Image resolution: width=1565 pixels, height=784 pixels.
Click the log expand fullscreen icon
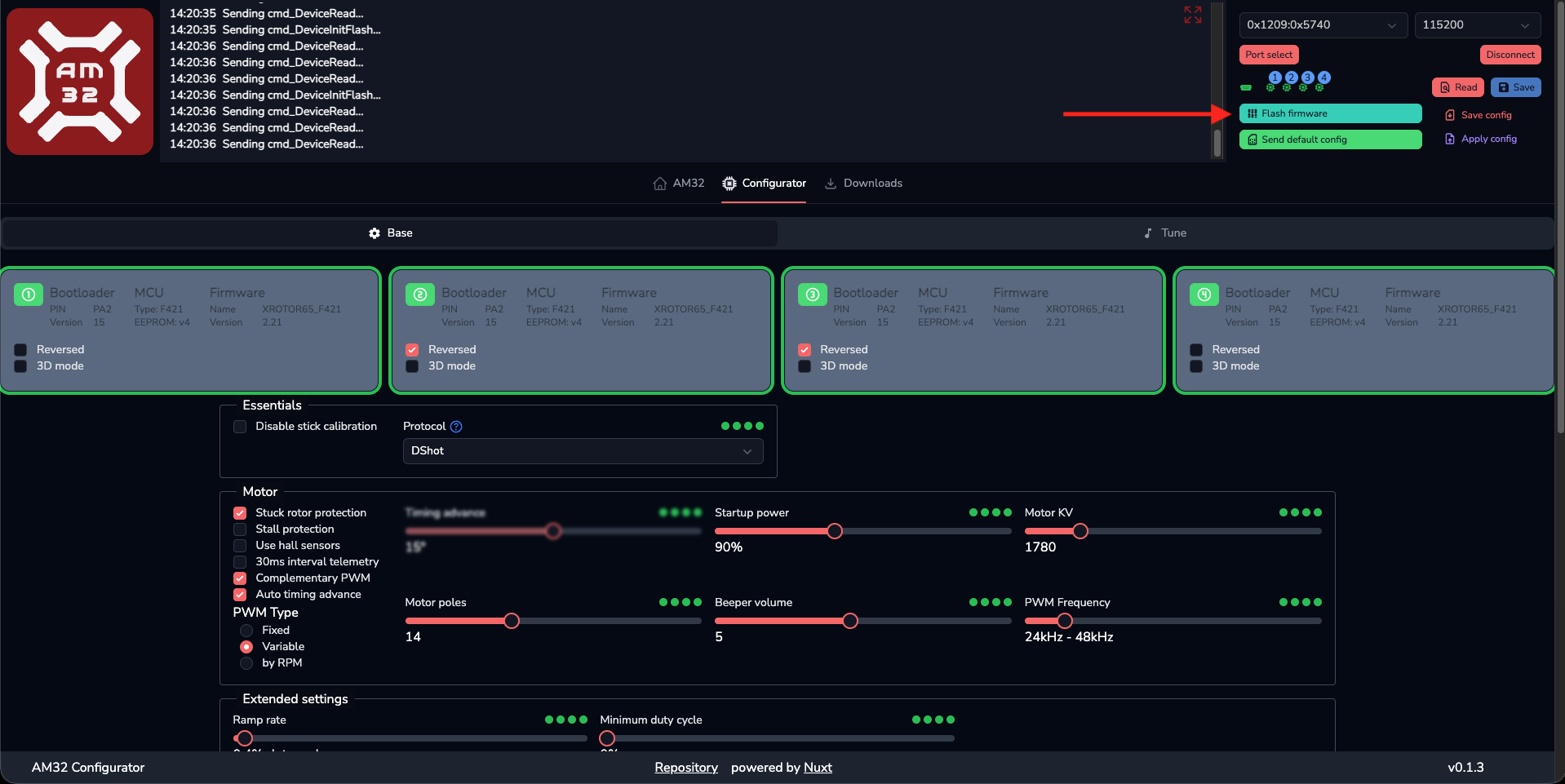pos(1193,15)
